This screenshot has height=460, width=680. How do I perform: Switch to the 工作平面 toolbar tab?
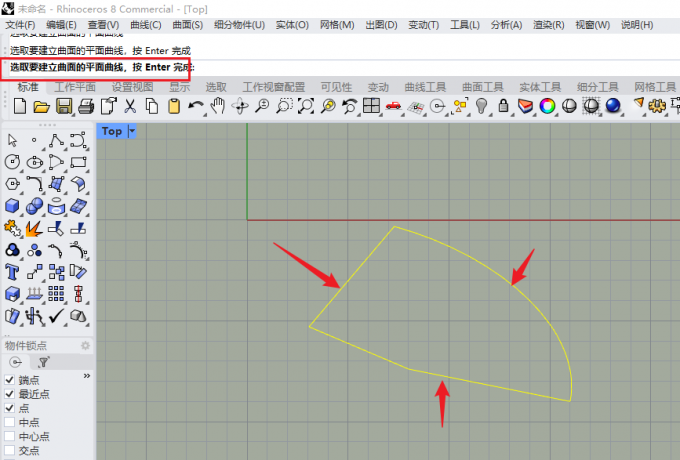tap(75, 87)
